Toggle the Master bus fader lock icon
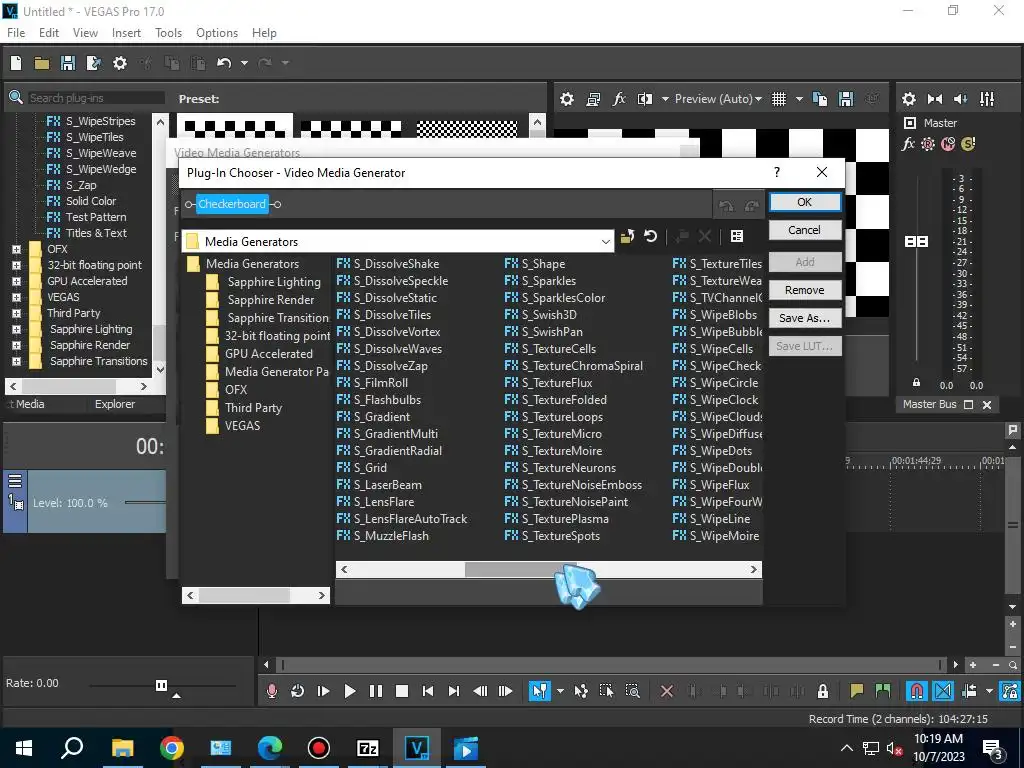The image size is (1024, 768). (x=916, y=383)
